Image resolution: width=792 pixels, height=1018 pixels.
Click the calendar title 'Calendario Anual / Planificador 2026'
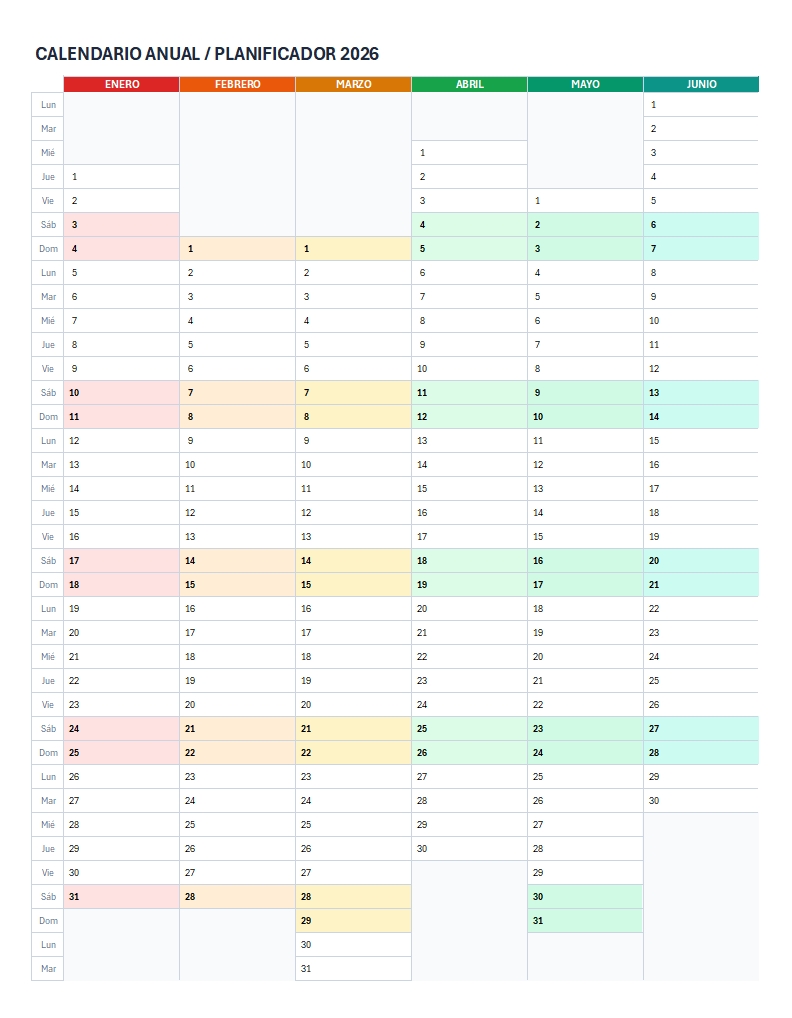(x=207, y=54)
